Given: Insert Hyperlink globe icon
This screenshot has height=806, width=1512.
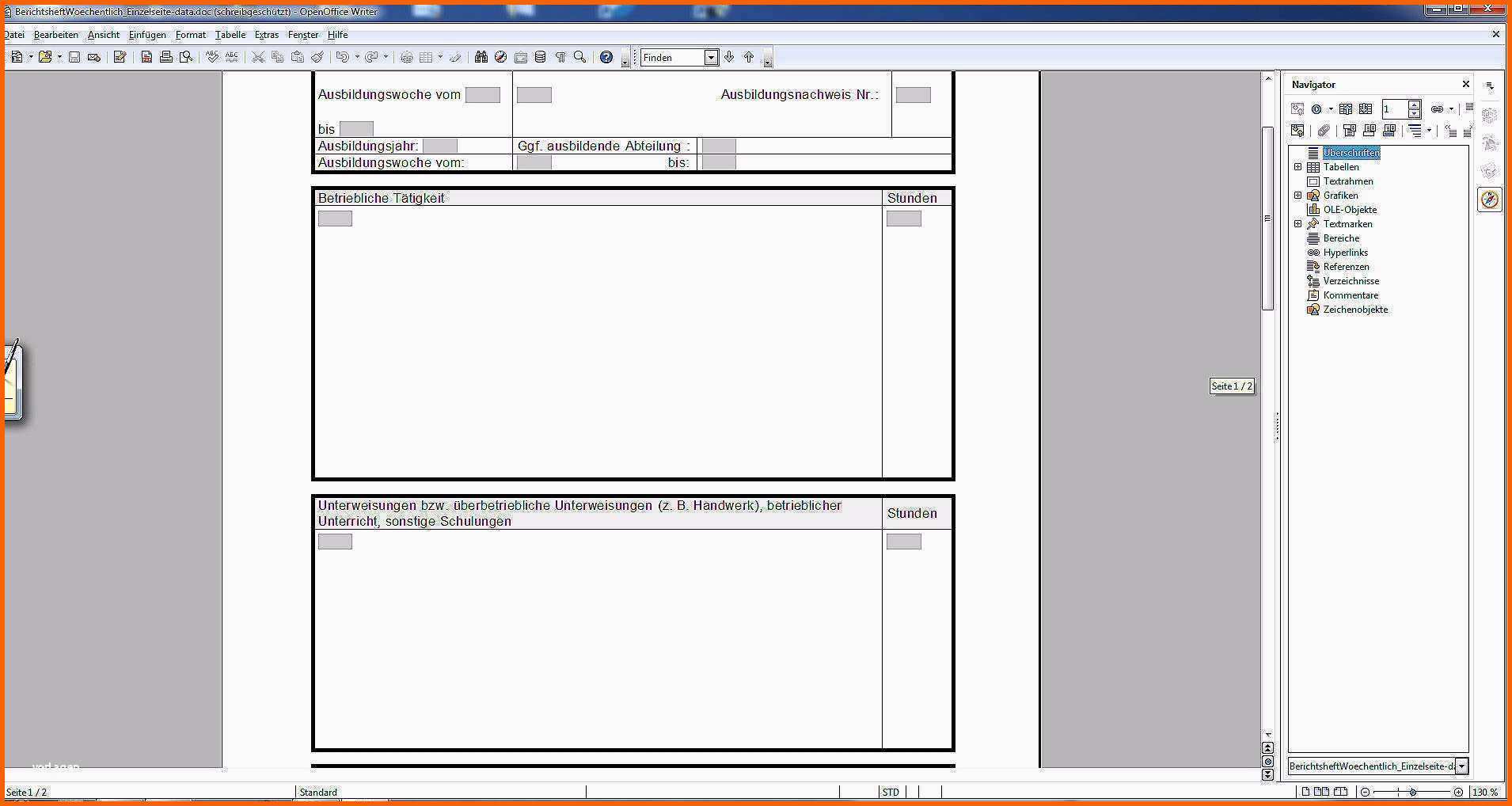Looking at the screenshot, I should point(407,57).
